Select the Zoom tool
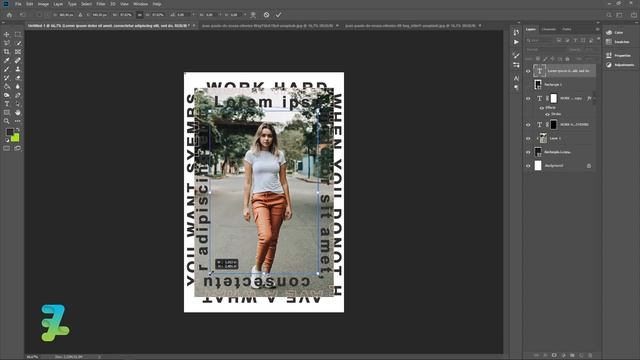 tap(7, 121)
